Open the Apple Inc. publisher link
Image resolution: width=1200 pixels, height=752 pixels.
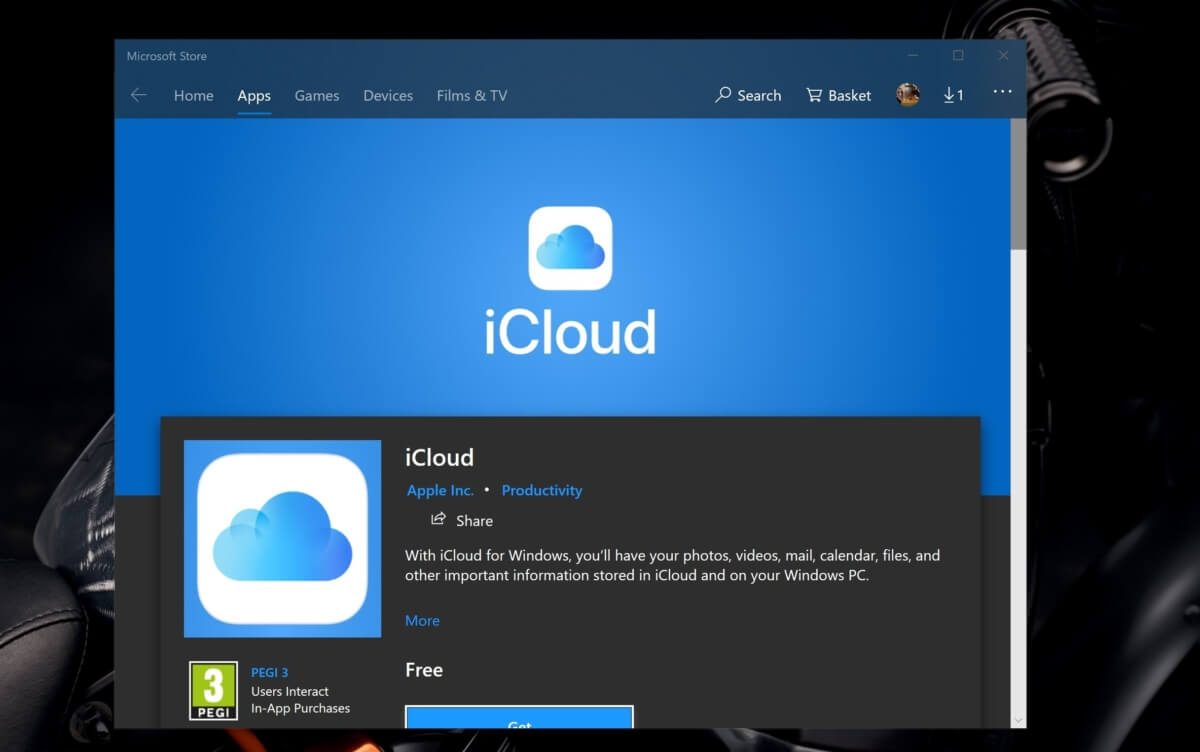click(440, 490)
